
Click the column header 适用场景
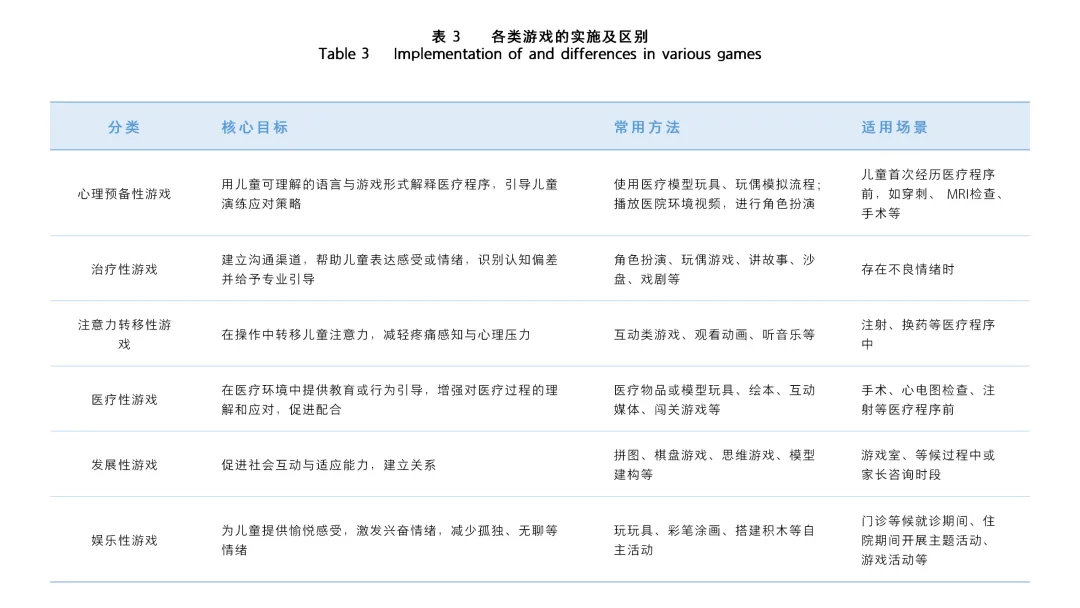pos(894,127)
